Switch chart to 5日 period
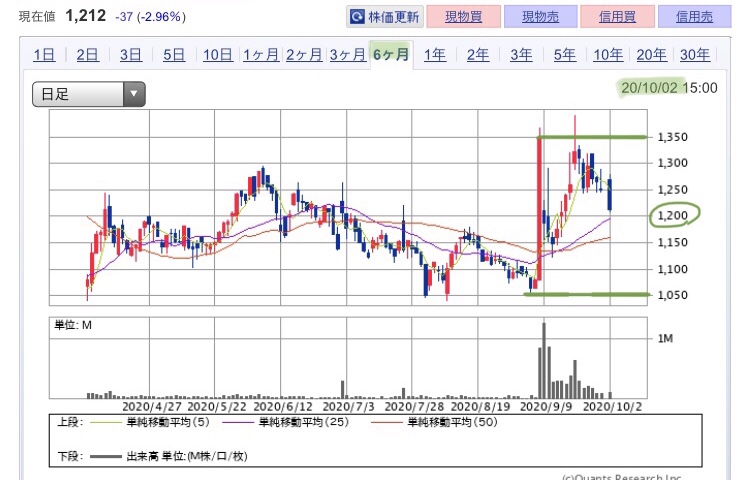 pyautogui.click(x=174, y=55)
